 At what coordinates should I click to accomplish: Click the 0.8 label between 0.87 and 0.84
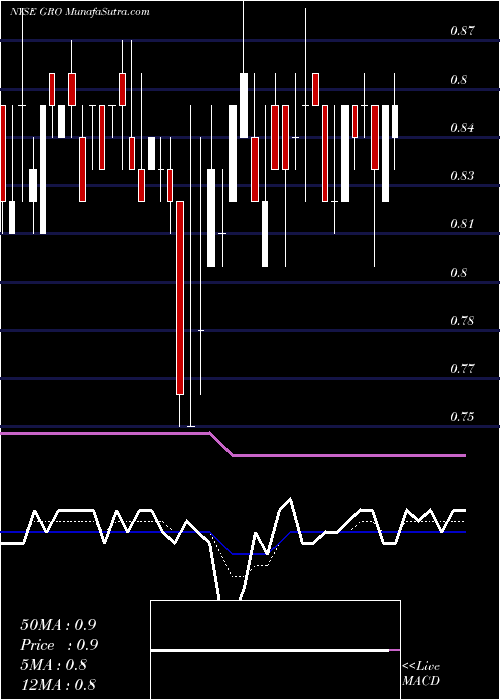coord(458,79)
